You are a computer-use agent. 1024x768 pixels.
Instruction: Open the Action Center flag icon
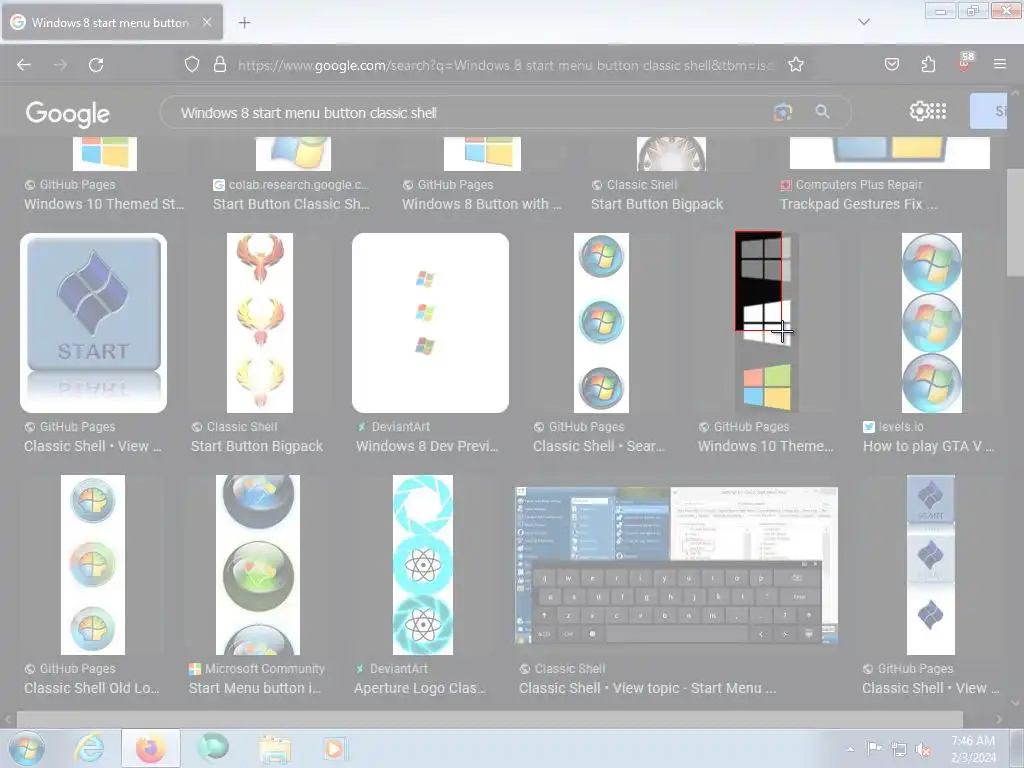coord(873,748)
